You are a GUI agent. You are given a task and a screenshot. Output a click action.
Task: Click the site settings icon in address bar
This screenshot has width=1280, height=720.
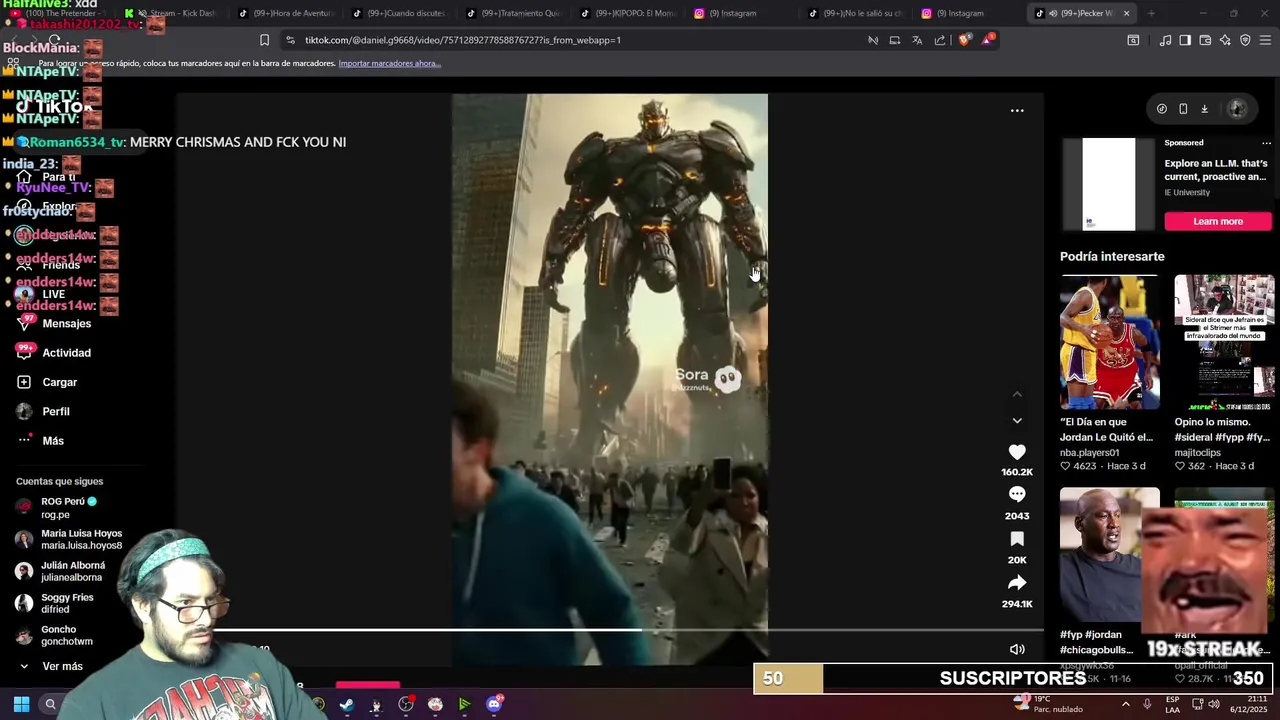click(x=290, y=40)
